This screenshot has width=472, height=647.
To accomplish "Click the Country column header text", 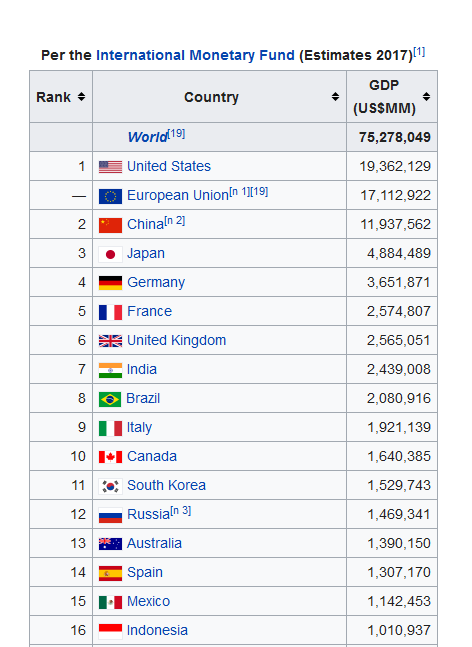I will [211, 97].
